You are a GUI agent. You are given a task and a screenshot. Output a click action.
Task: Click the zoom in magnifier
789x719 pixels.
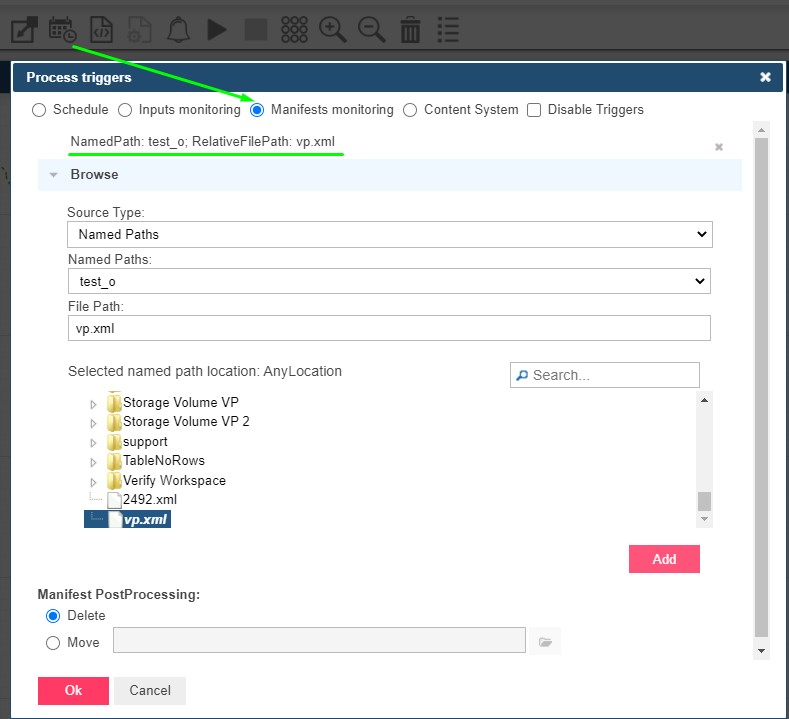pyautogui.click(x=333, y=29)
